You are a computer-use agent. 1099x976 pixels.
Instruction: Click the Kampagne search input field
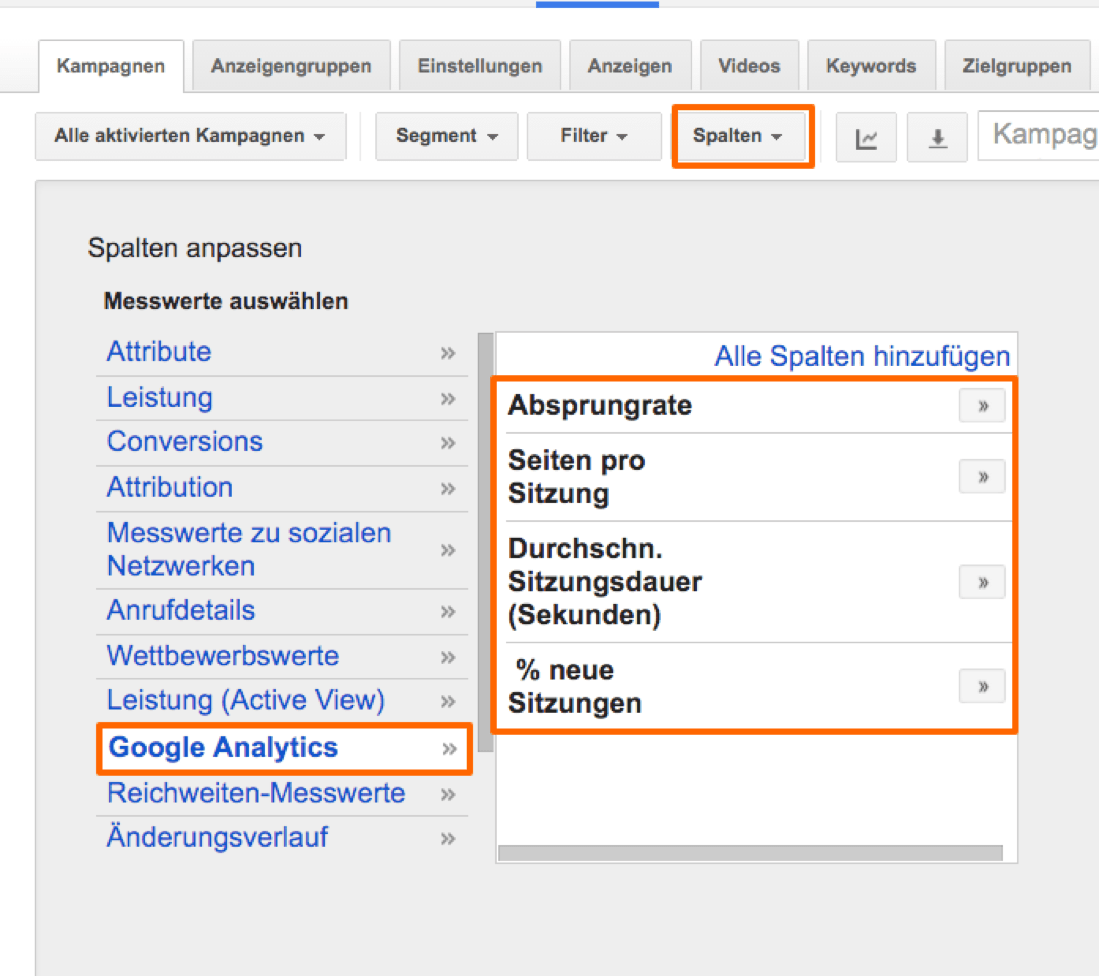coord(1040,135)
